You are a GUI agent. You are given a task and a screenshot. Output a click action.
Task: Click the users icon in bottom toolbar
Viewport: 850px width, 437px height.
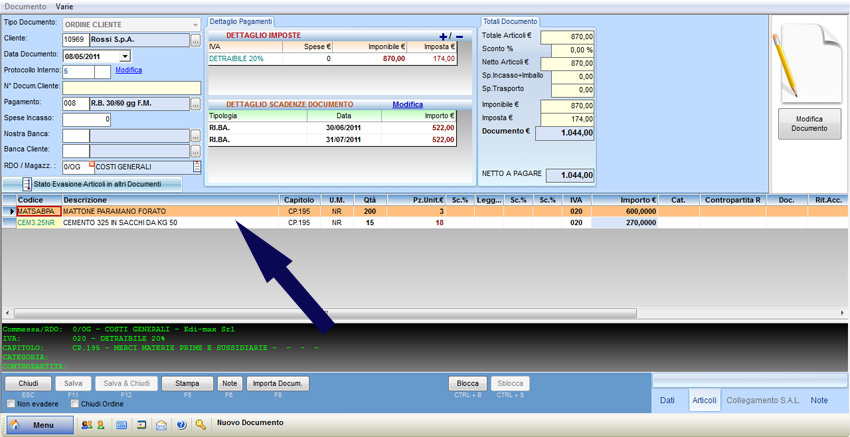coord(86,425)
